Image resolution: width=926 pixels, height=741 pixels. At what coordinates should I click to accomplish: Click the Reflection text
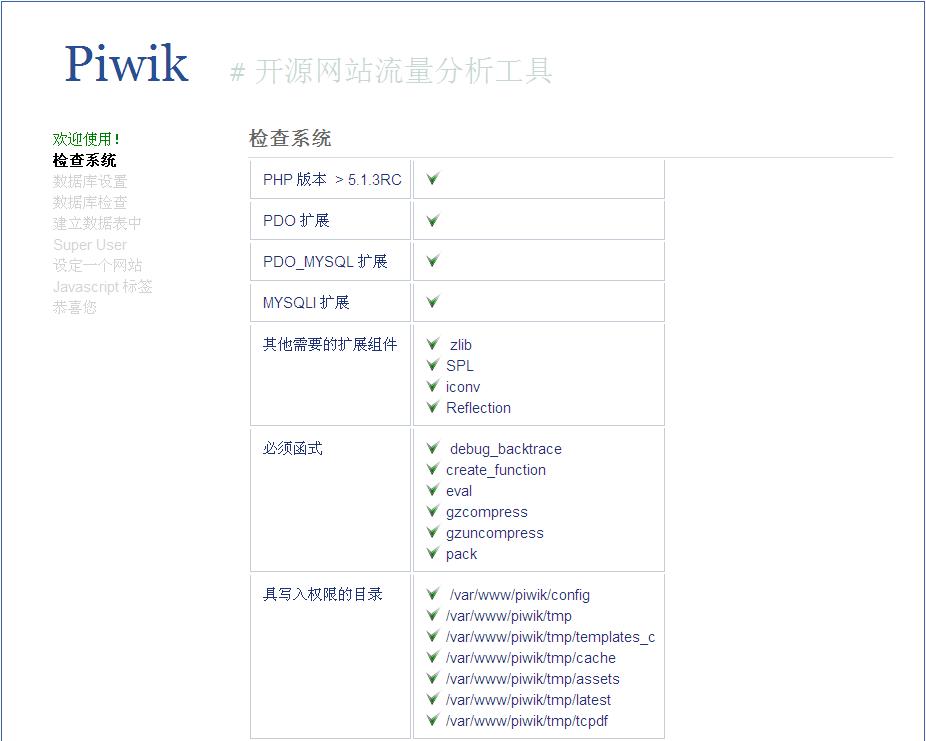(x=478, y=407)
